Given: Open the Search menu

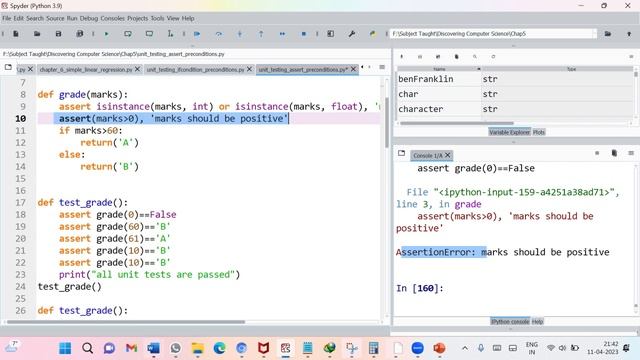Looking at the screenshot, I should [x=35, y=18].
